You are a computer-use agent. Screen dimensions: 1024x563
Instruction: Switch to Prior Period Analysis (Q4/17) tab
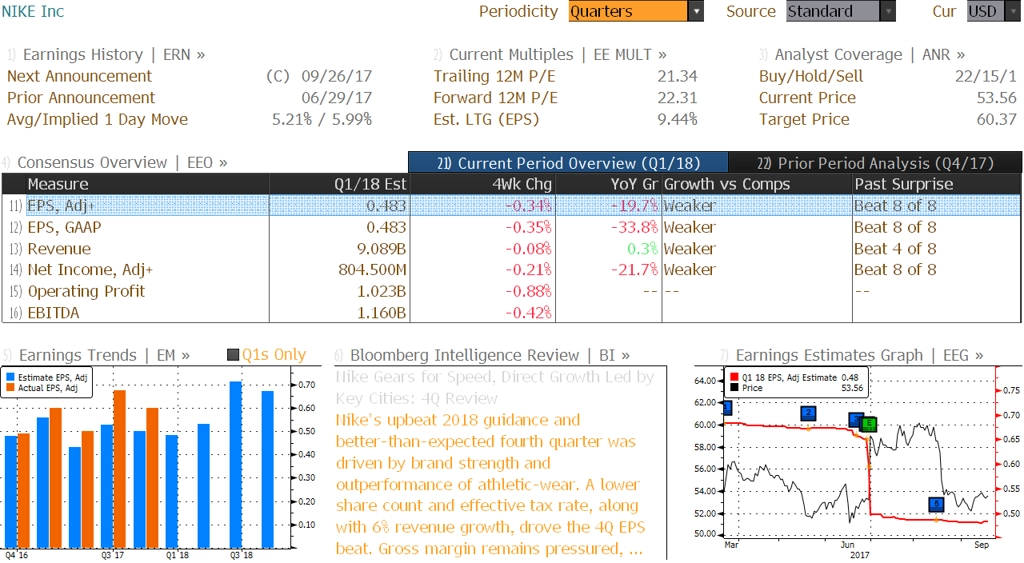pyautogui.click(x=875, y=163)
